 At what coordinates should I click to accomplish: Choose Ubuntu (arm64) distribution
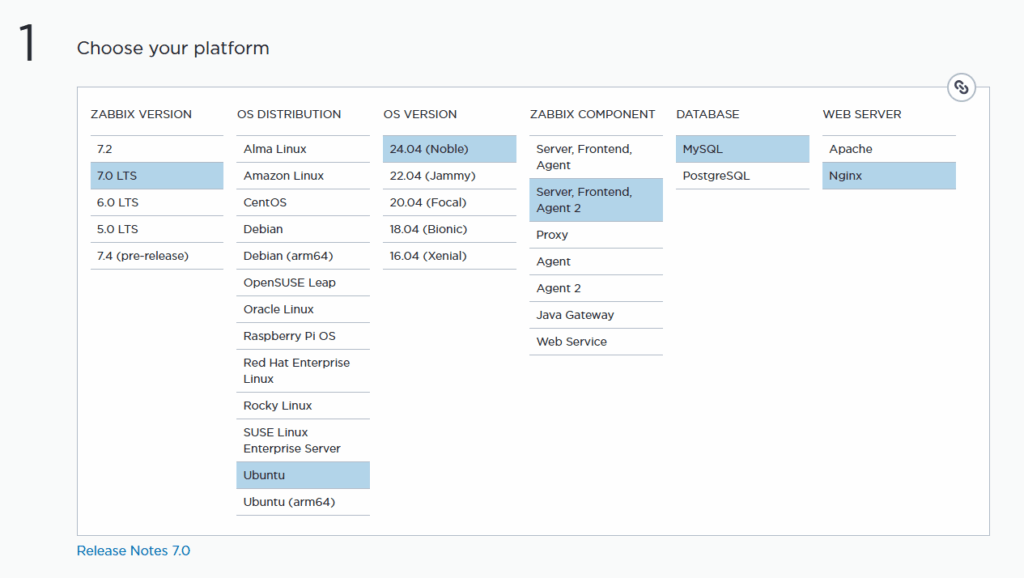click(x=303, y=502)
